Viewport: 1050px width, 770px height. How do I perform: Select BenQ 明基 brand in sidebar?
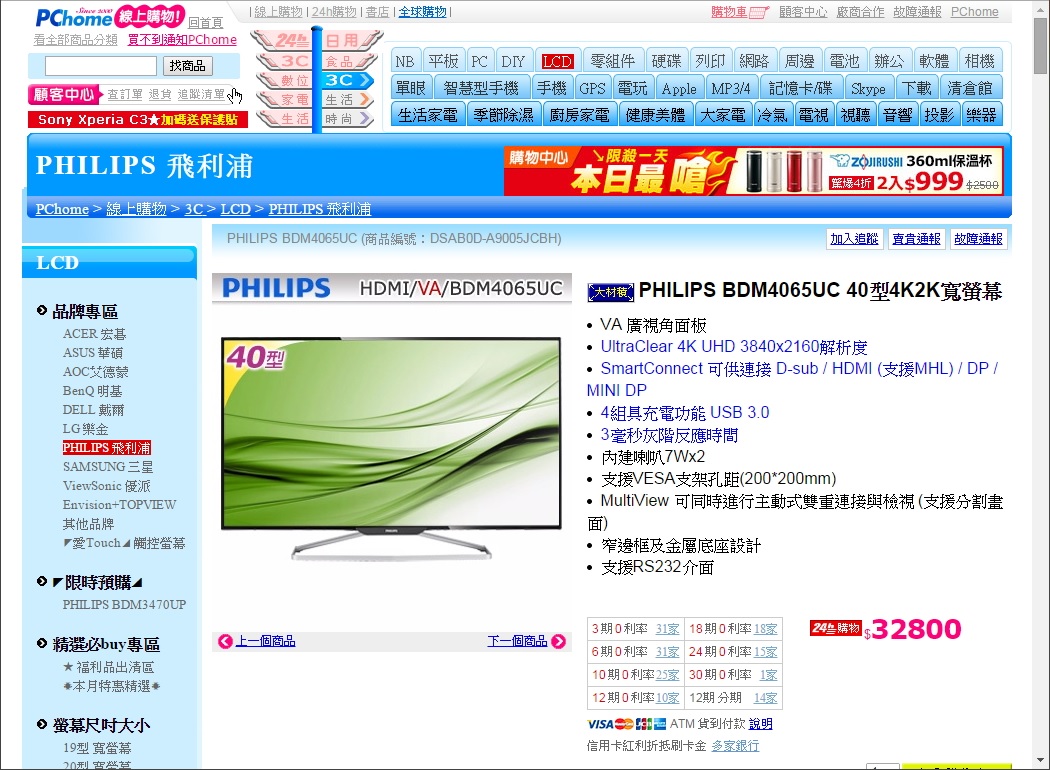(92, 390)
